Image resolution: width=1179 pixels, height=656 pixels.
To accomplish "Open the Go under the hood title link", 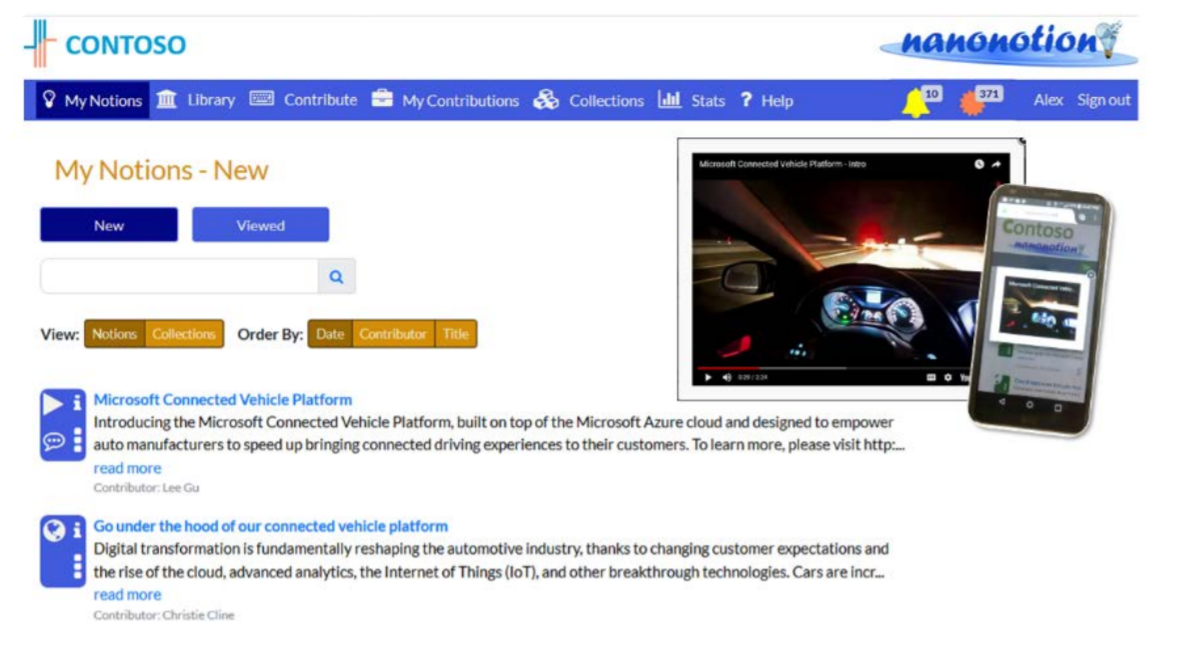I will coord(271,526).
